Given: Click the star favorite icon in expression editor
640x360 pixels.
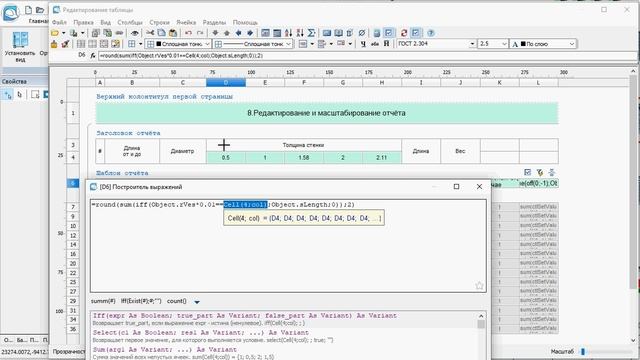Looking at the screenshot, I should click(x=479, y=286).
